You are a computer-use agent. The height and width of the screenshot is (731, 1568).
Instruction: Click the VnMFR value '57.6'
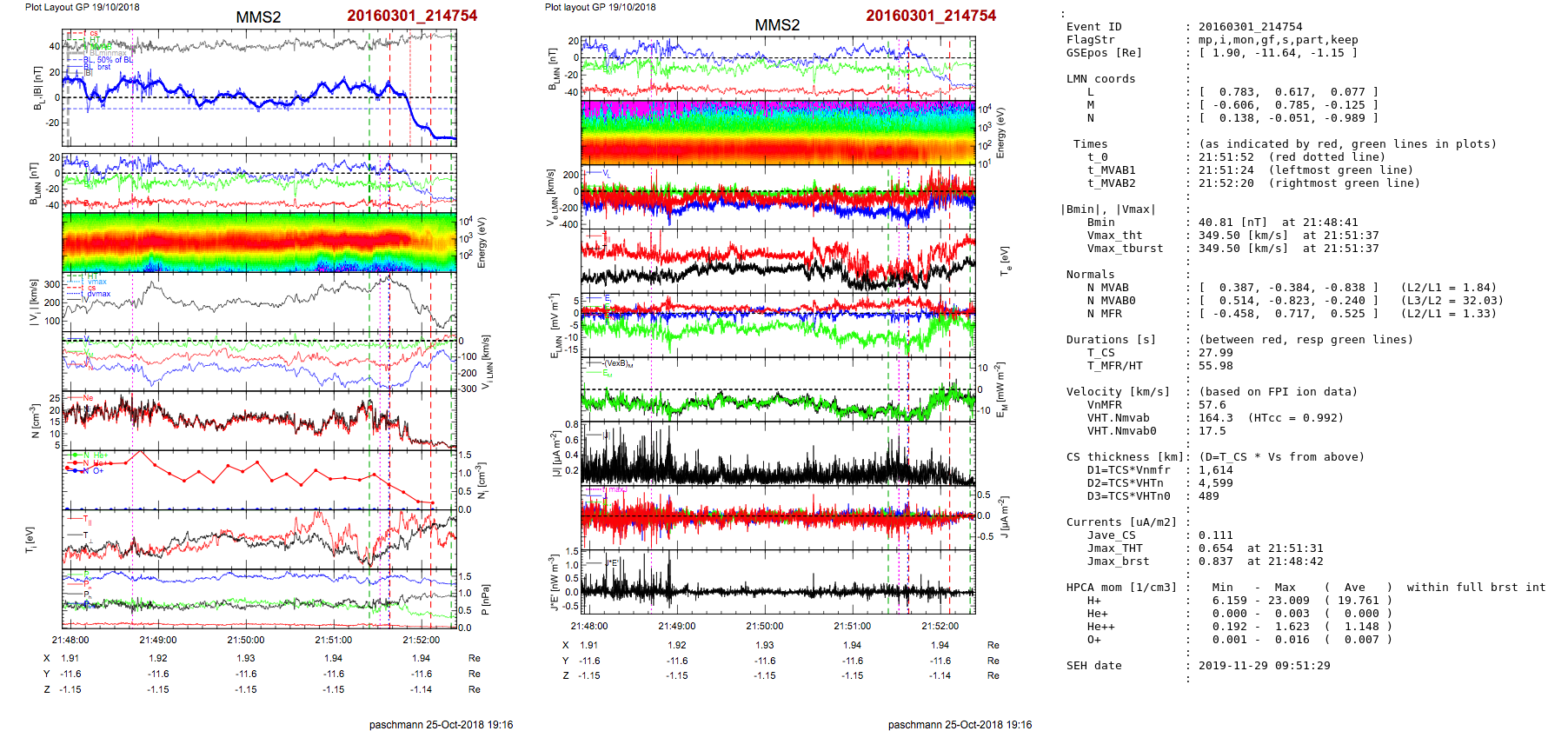tap(1212, 405)
